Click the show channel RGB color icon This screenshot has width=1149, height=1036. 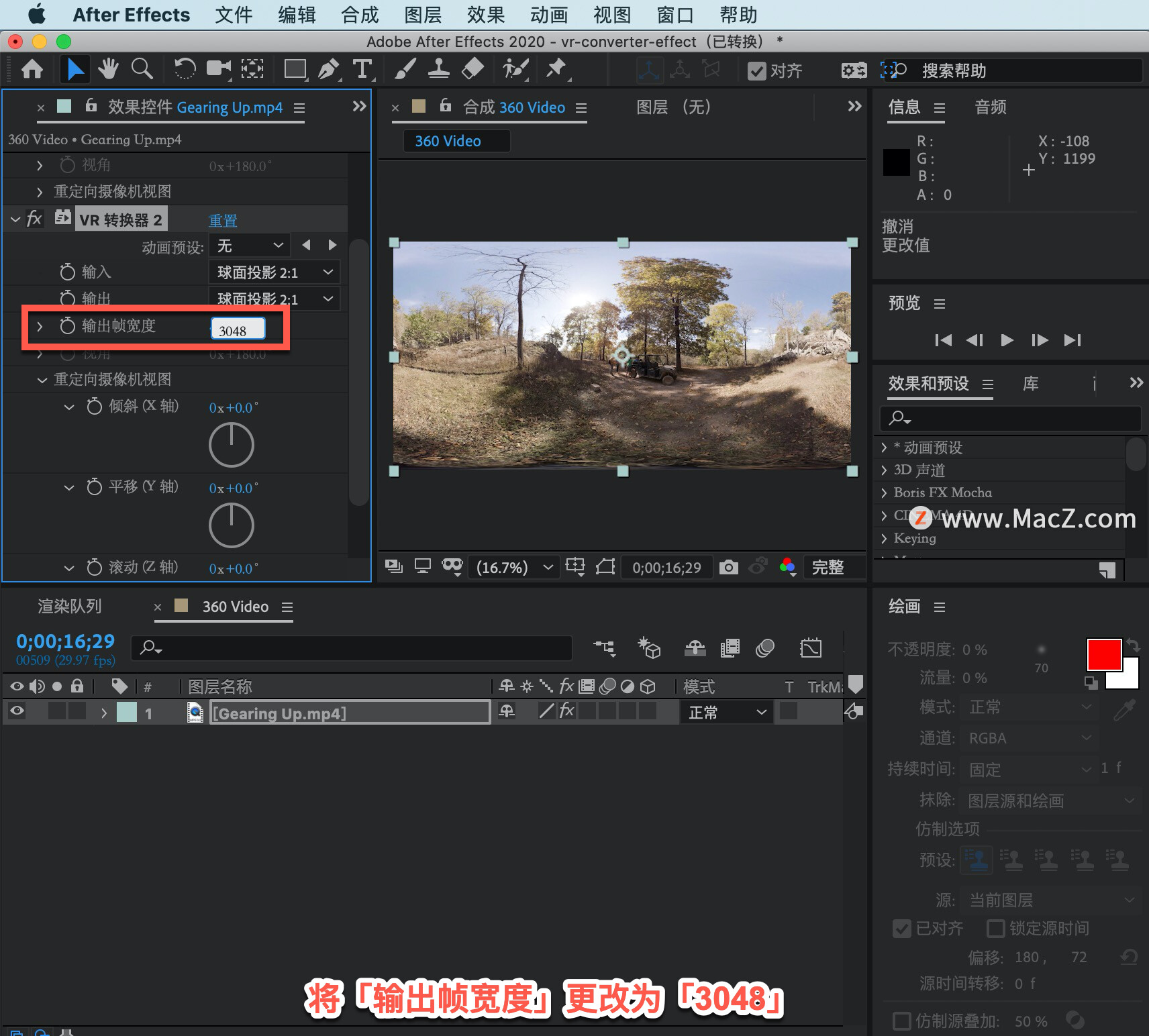(x=788, y=568)
